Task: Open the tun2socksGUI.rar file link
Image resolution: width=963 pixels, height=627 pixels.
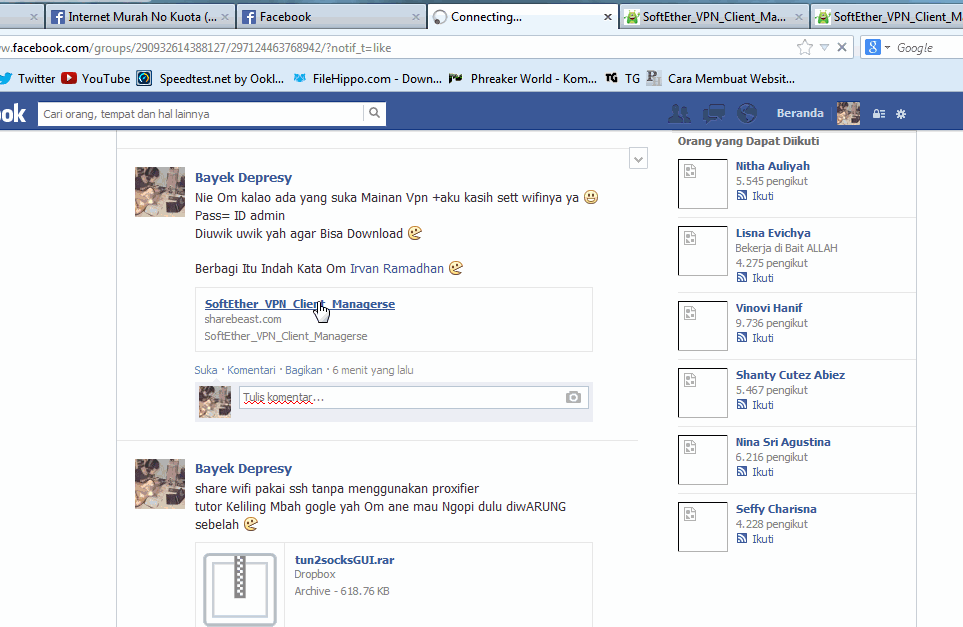Action: pos(345,559)
